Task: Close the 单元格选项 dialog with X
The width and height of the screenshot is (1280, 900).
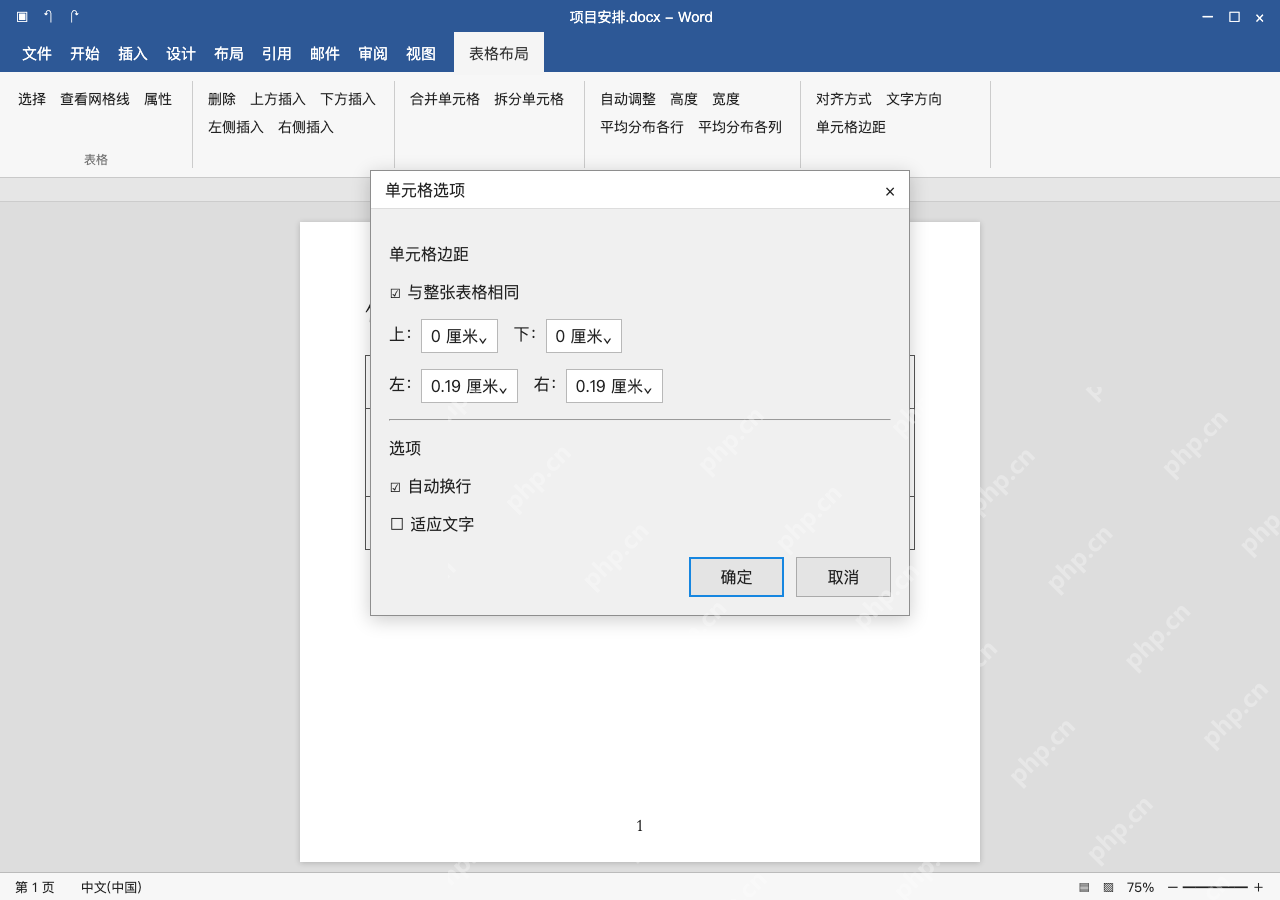Action: 890,191
